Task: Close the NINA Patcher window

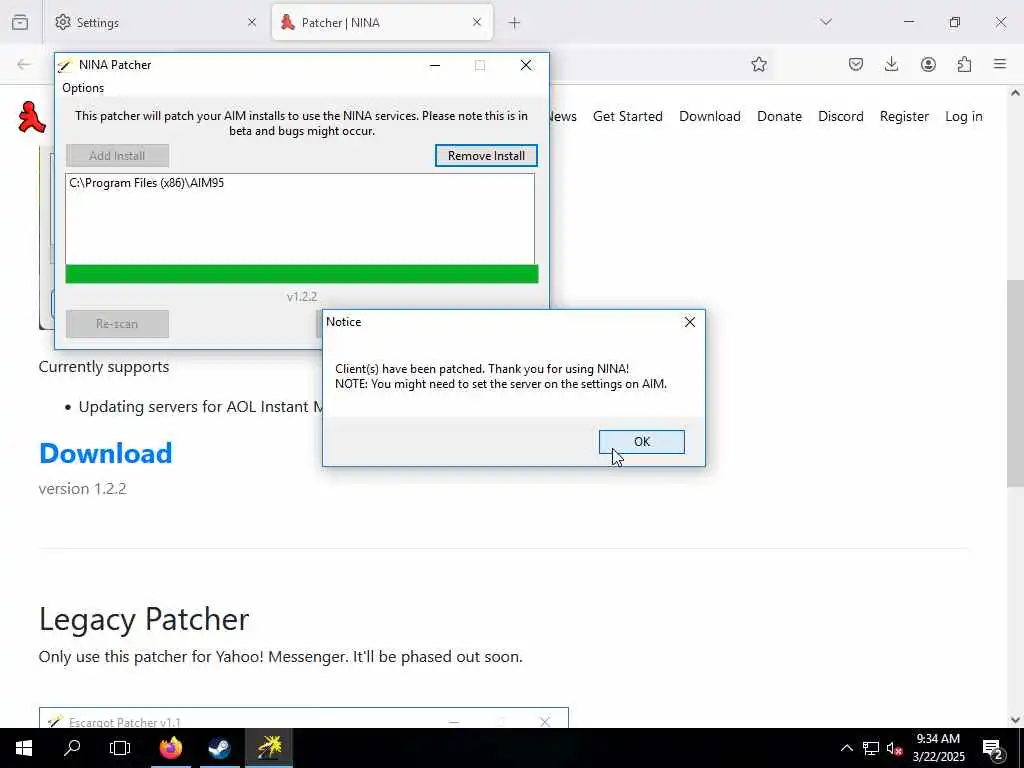Action: 526,65
